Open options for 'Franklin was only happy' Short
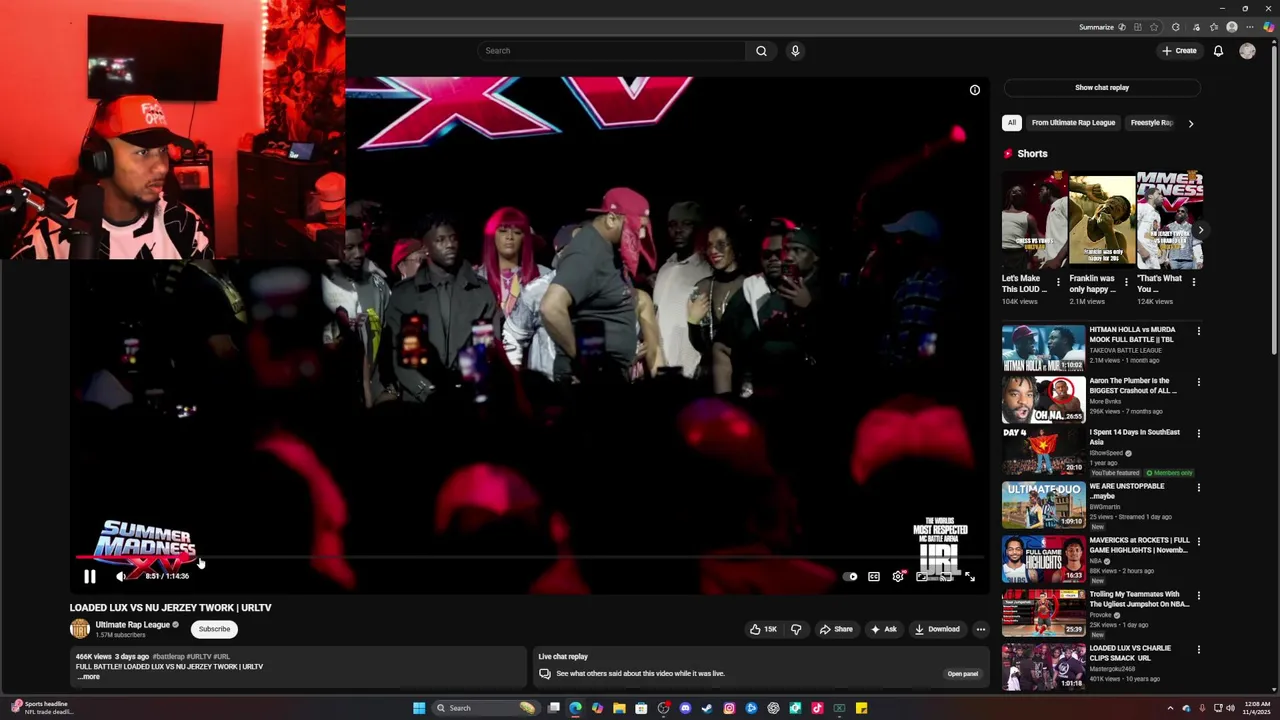 1126,283
